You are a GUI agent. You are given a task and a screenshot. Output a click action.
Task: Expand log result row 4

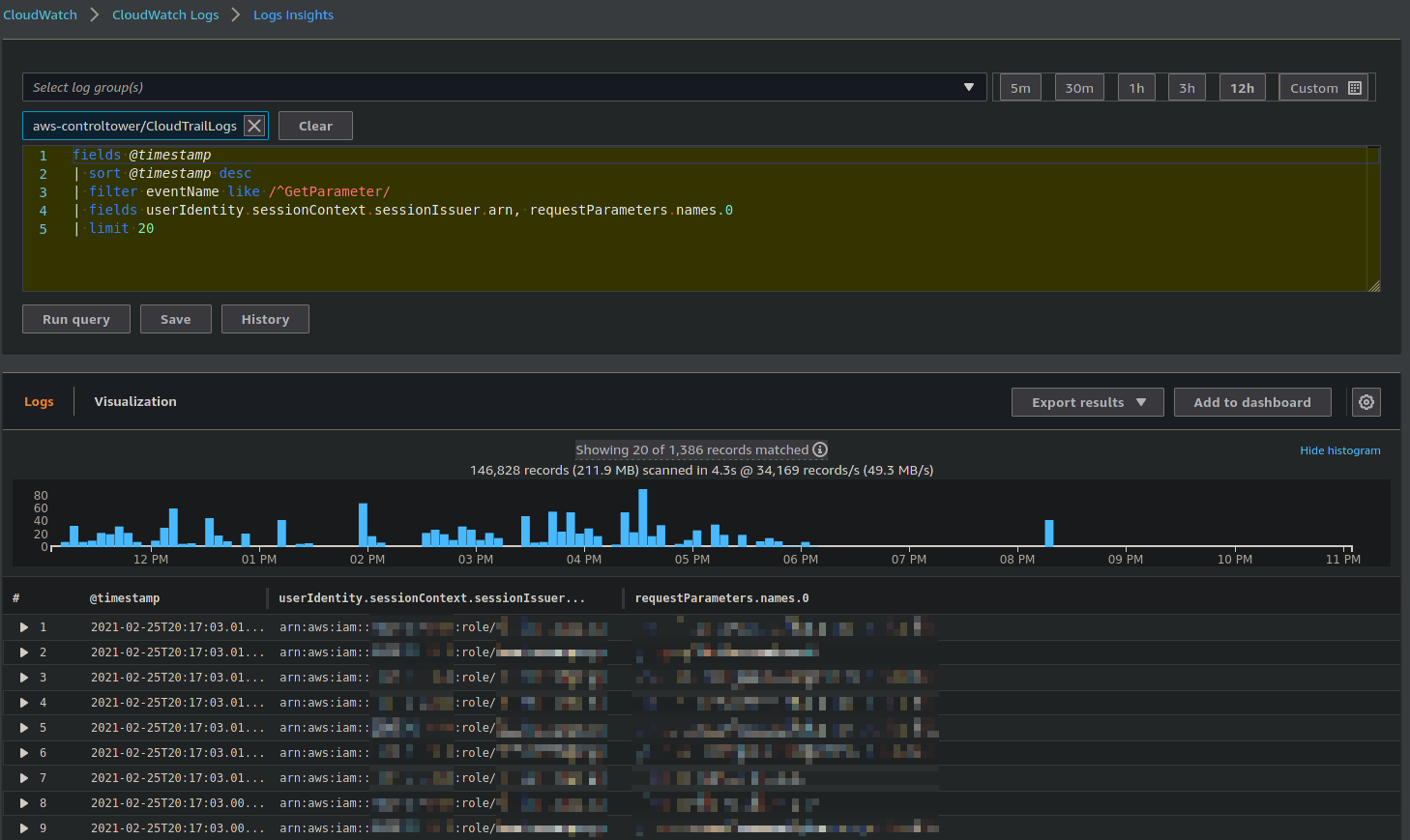[x=24, y=703]
